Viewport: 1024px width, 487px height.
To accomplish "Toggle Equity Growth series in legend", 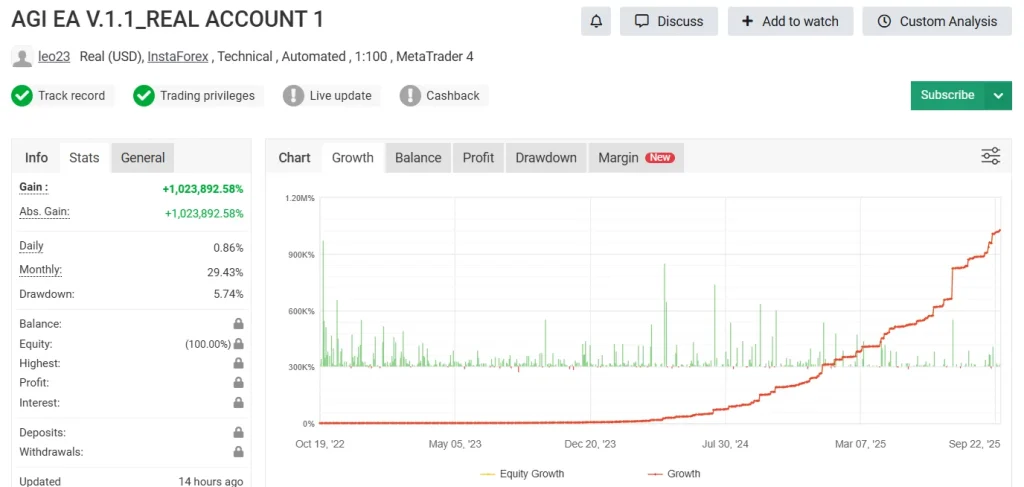I will [522, 474].
